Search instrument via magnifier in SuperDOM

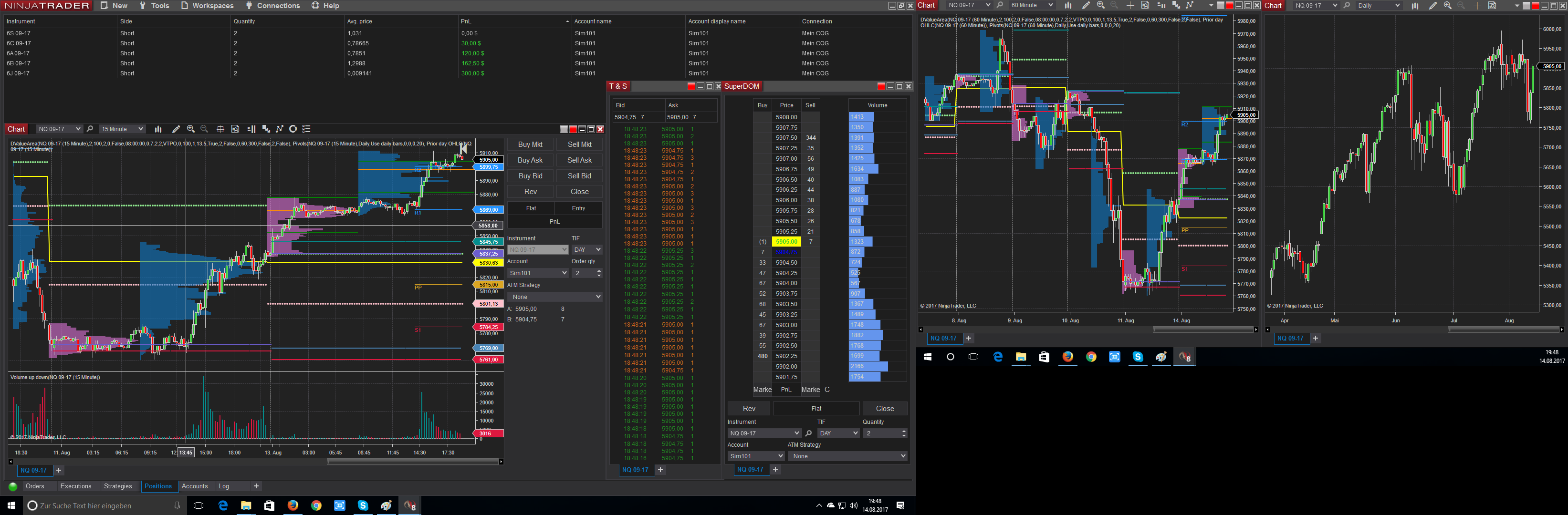[x=808, y=433]
